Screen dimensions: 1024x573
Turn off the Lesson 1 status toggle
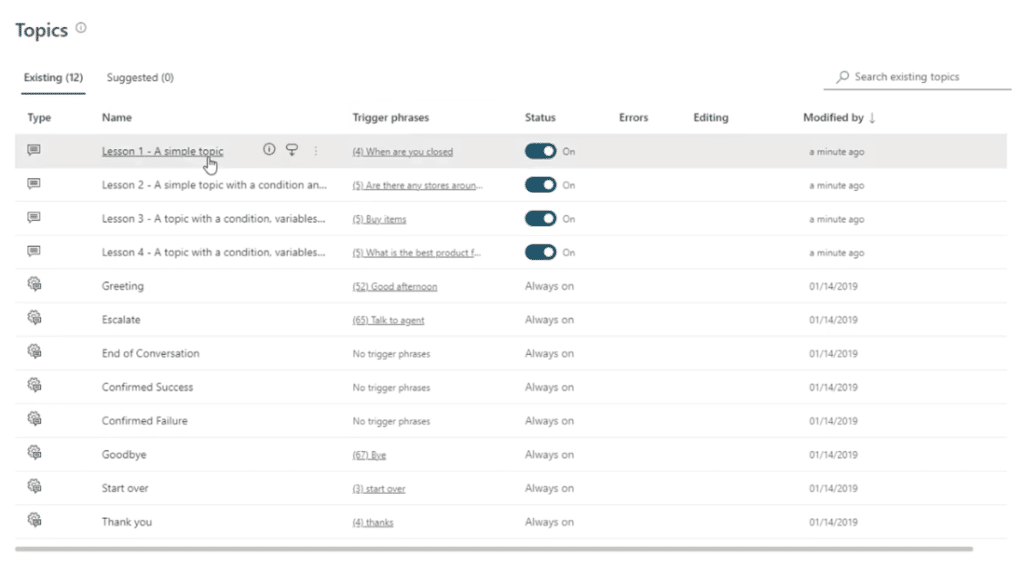tap(540, 151)
